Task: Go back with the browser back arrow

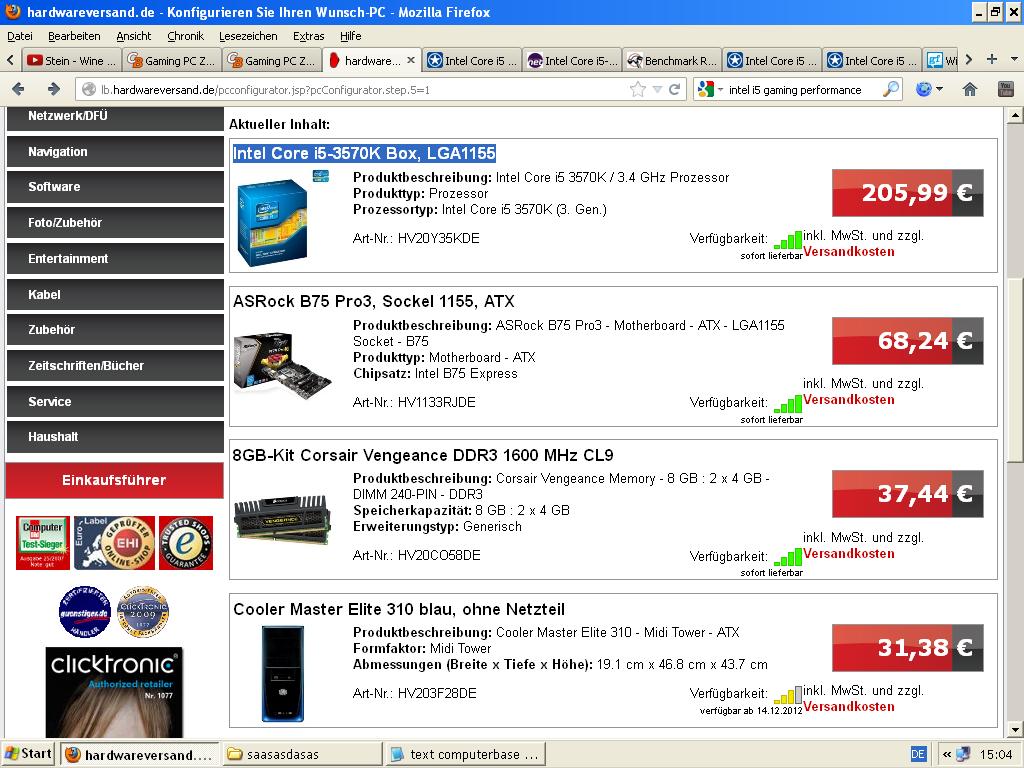Action: point(18,89)
